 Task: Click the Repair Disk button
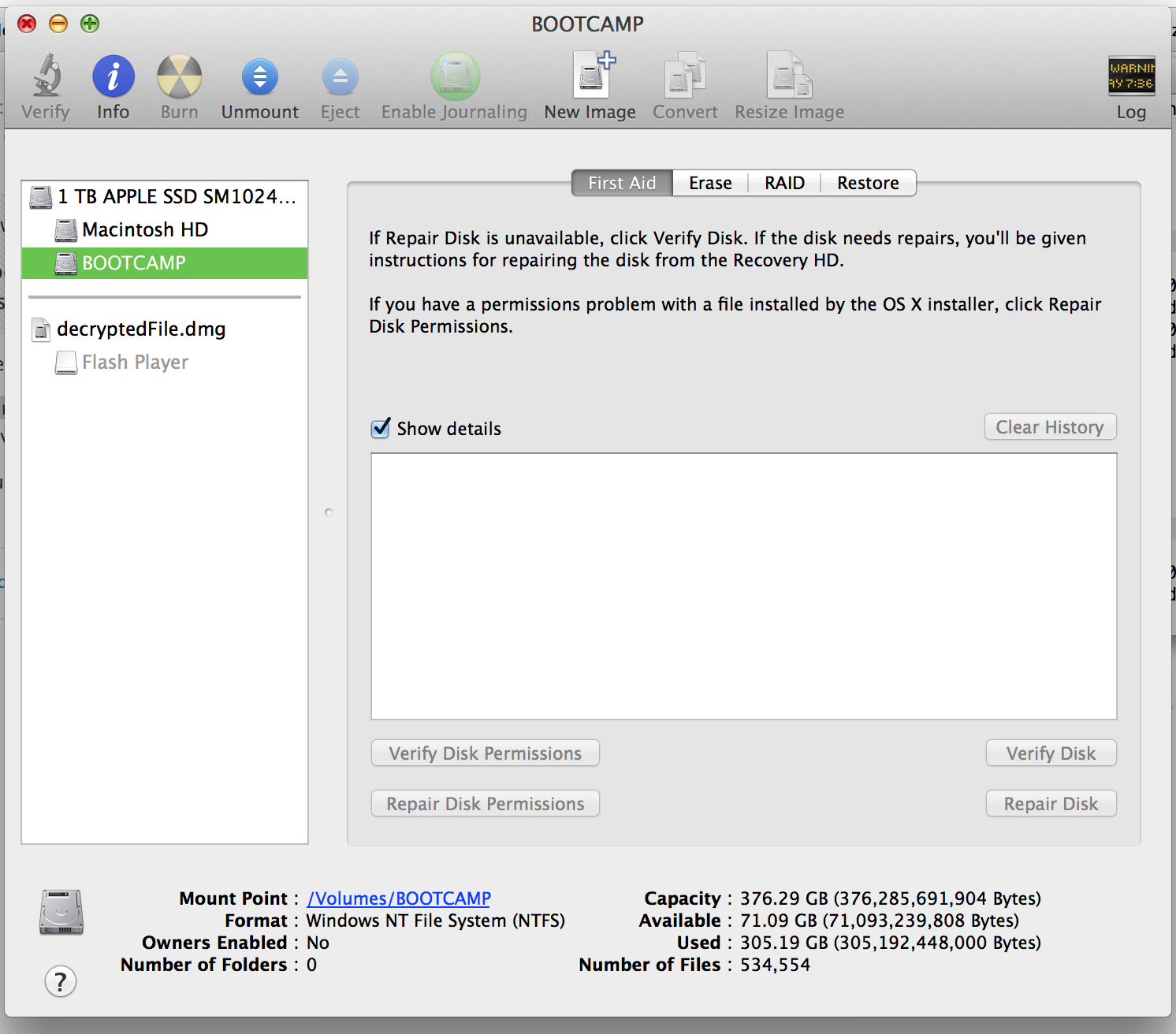point(1051,804)
